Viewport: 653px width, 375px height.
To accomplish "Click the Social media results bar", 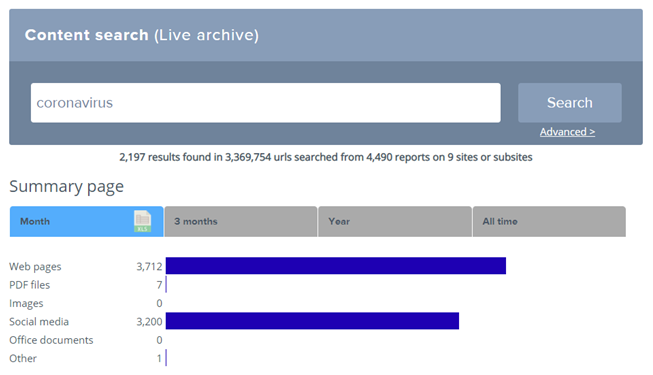I will (x=312, y=321).
